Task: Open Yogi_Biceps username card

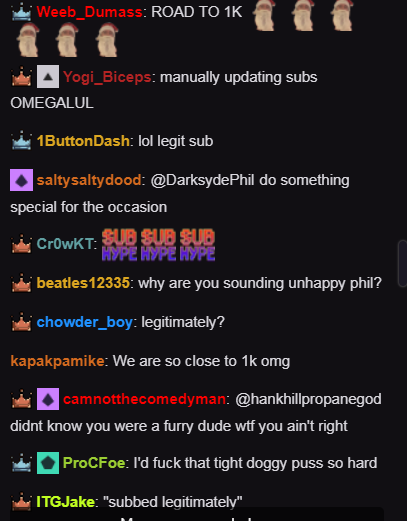Action: point(107,77)
